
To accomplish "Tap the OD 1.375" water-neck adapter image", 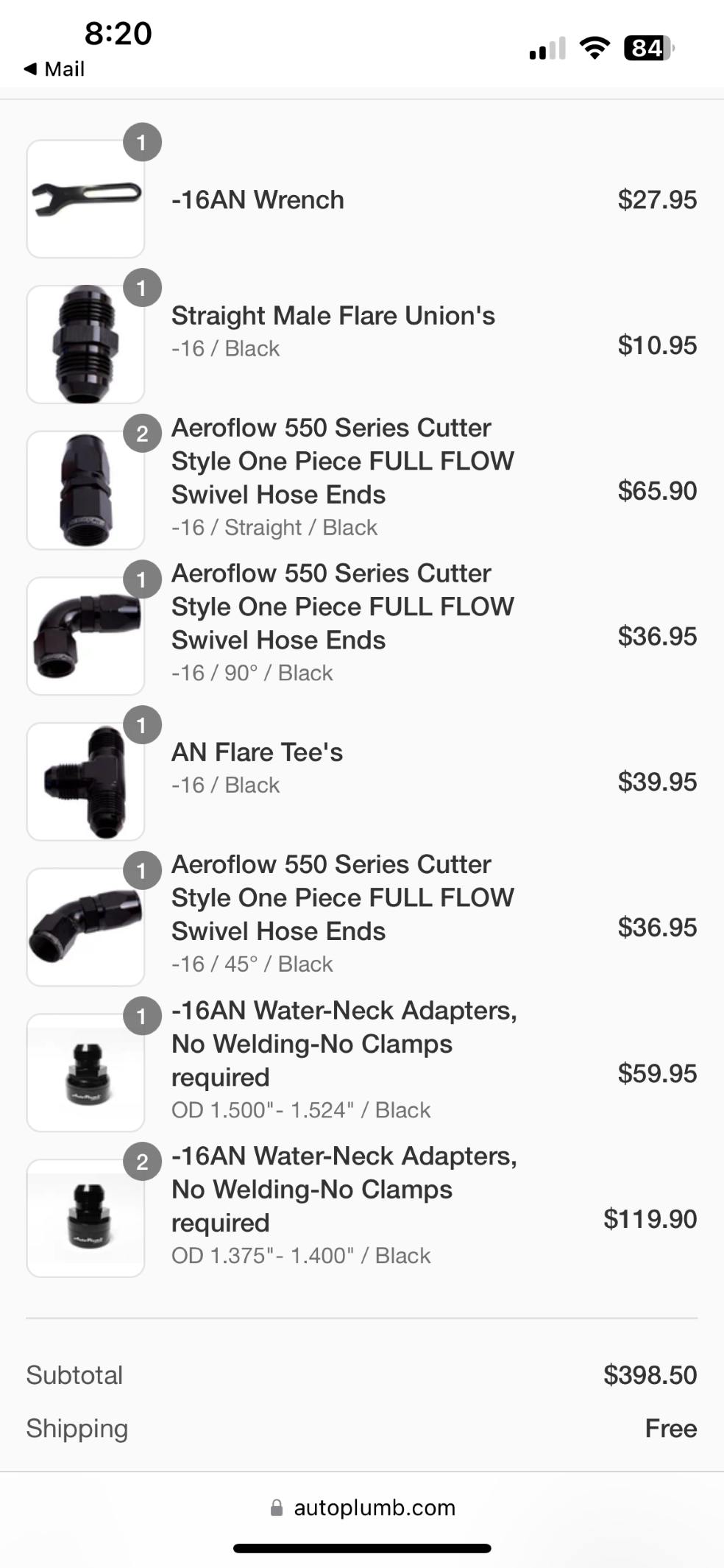I will point(85,1218).
